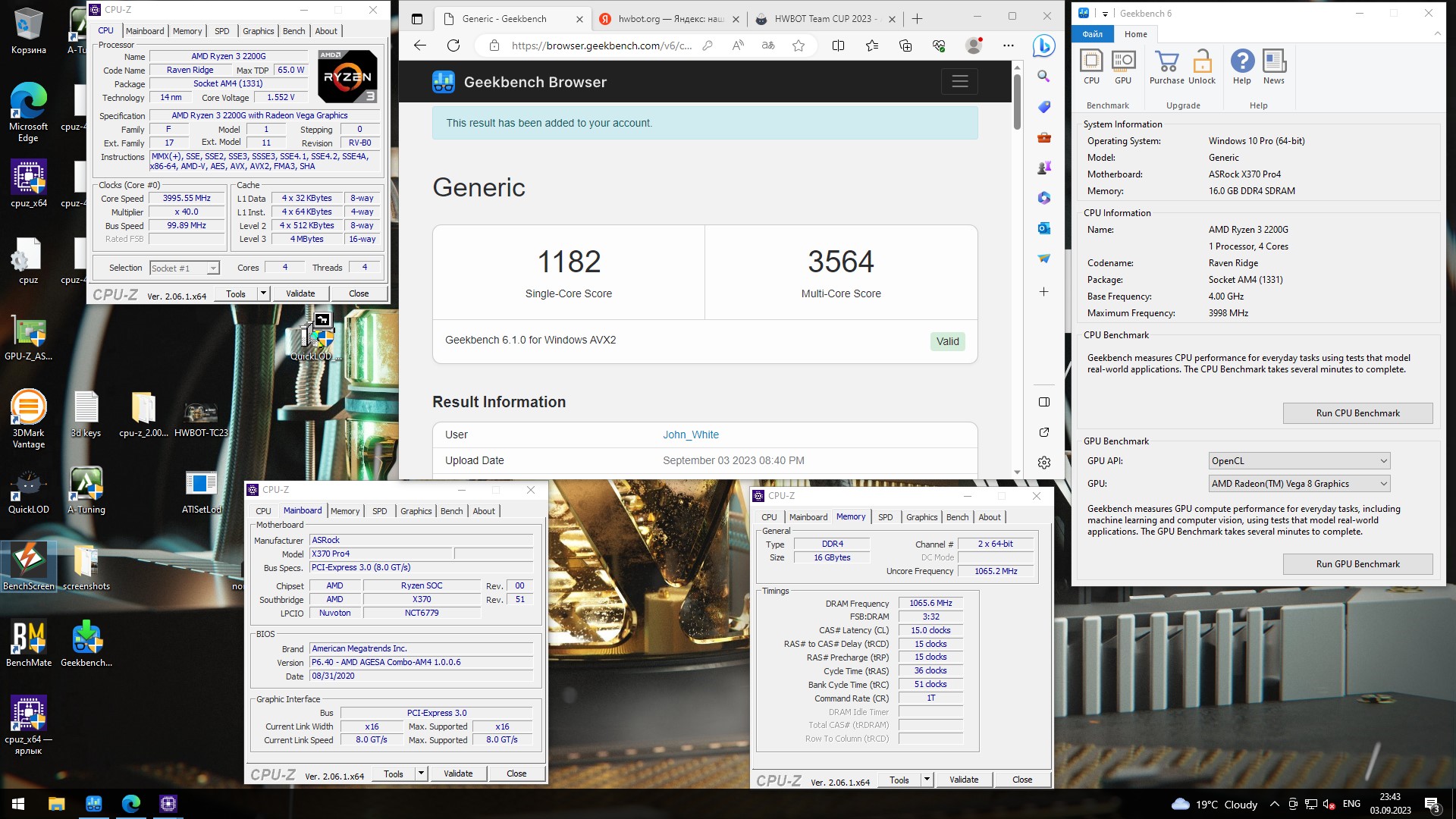The width and height of the screenshot is (1456, 819).
Task: Open the Purchase cart icon in Geekbench 6
Action: pyautogui.click(x=1166, y=67)
